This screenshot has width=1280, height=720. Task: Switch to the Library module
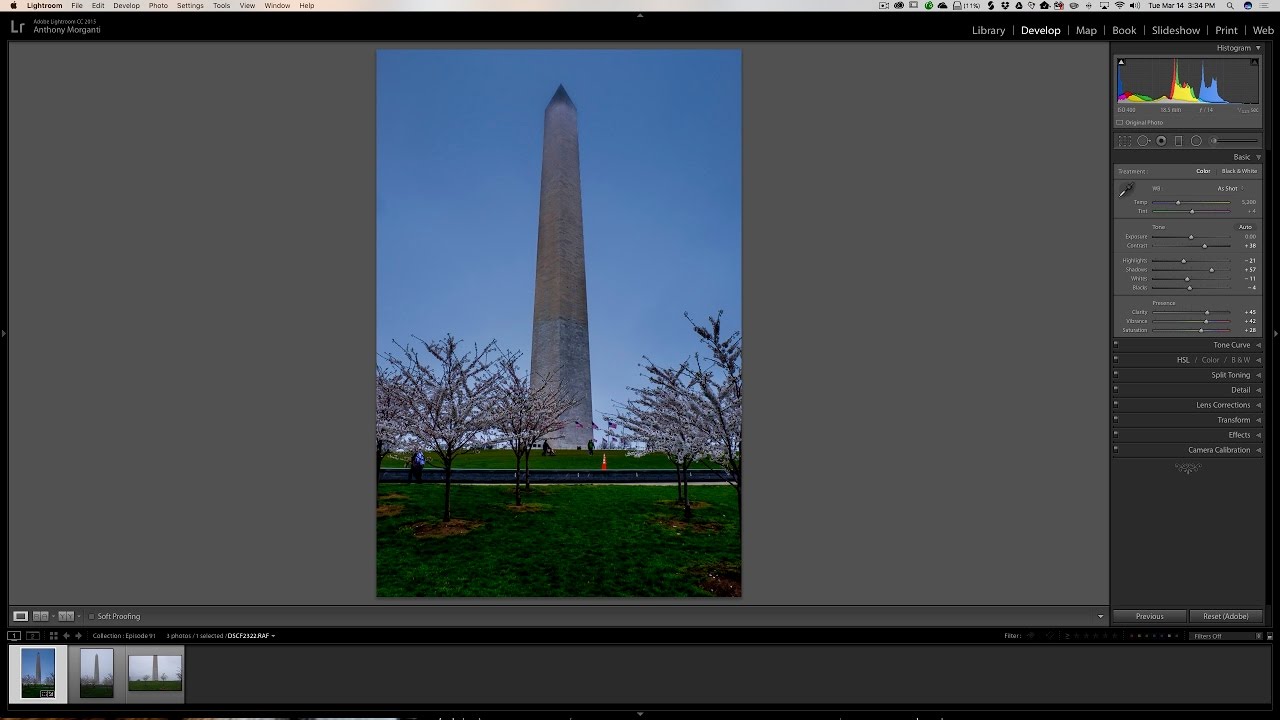(988, 30)
